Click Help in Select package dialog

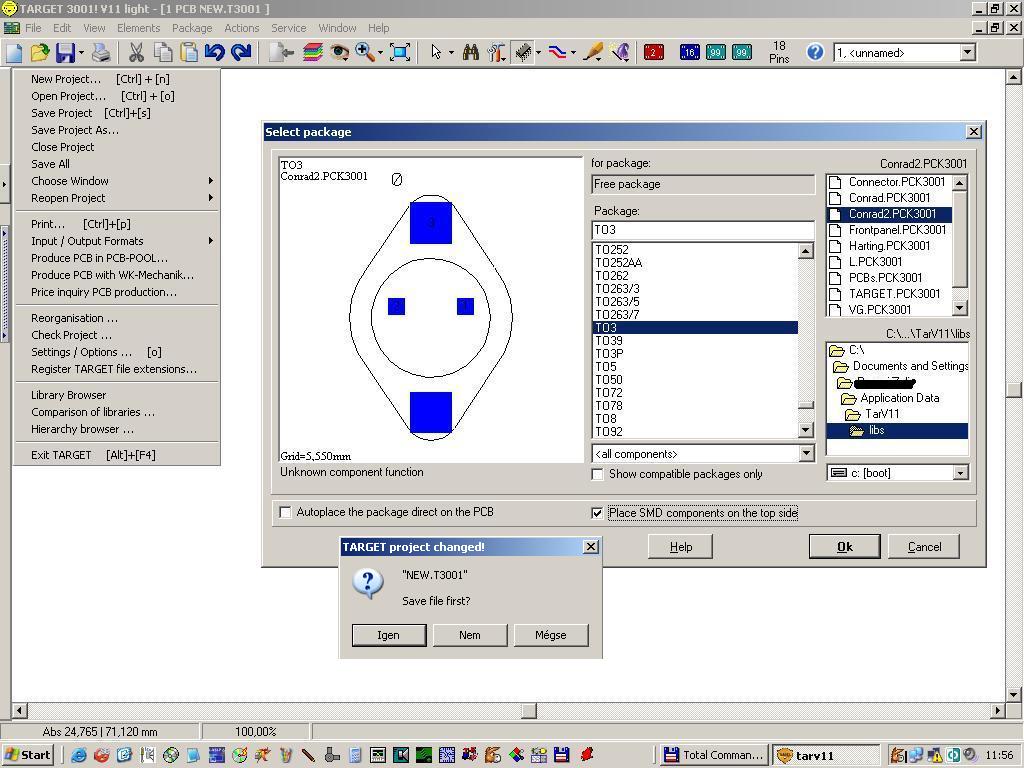[680, 547]
